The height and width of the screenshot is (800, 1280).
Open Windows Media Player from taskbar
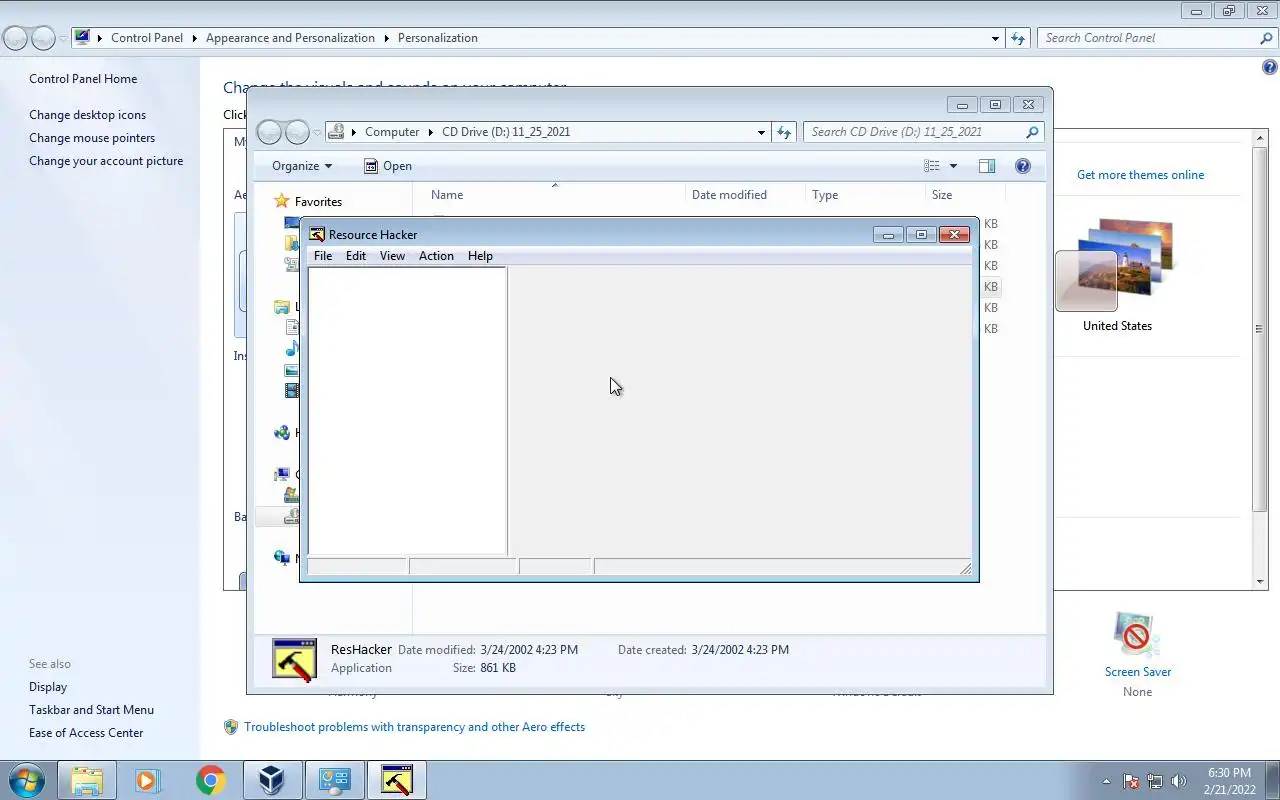coord(148,780)
